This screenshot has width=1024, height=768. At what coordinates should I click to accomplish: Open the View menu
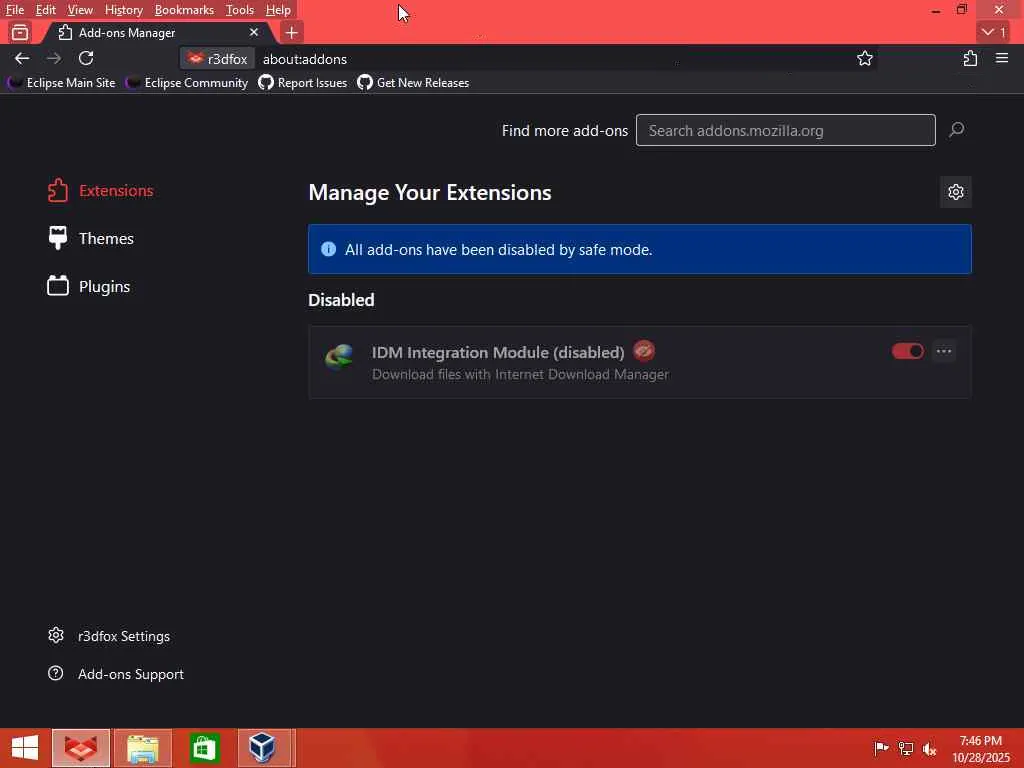pyautogui.click(x=80, y=10)
